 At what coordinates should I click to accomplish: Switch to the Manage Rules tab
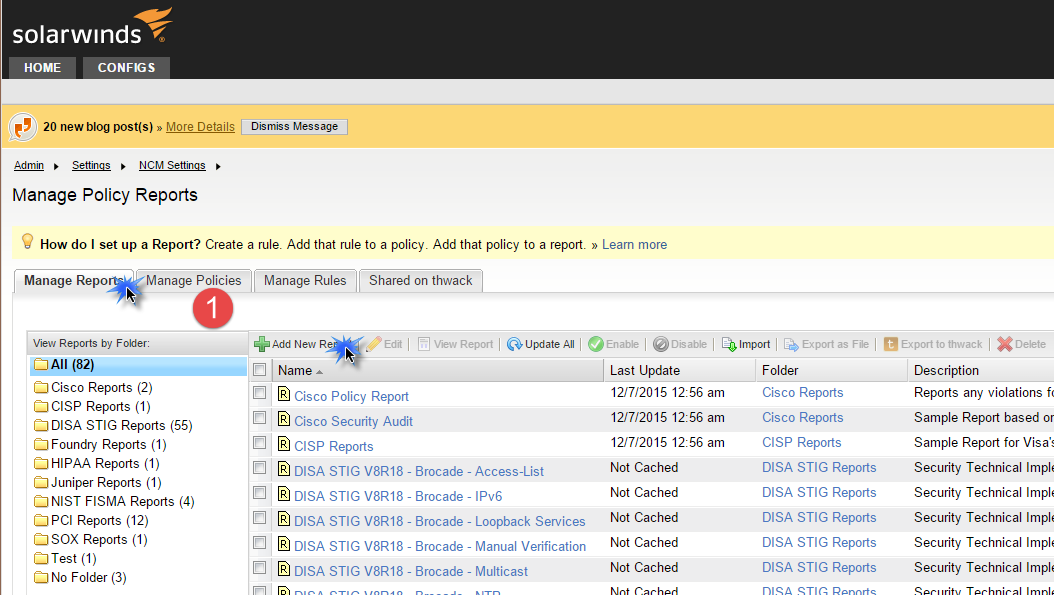pos(305,280)
